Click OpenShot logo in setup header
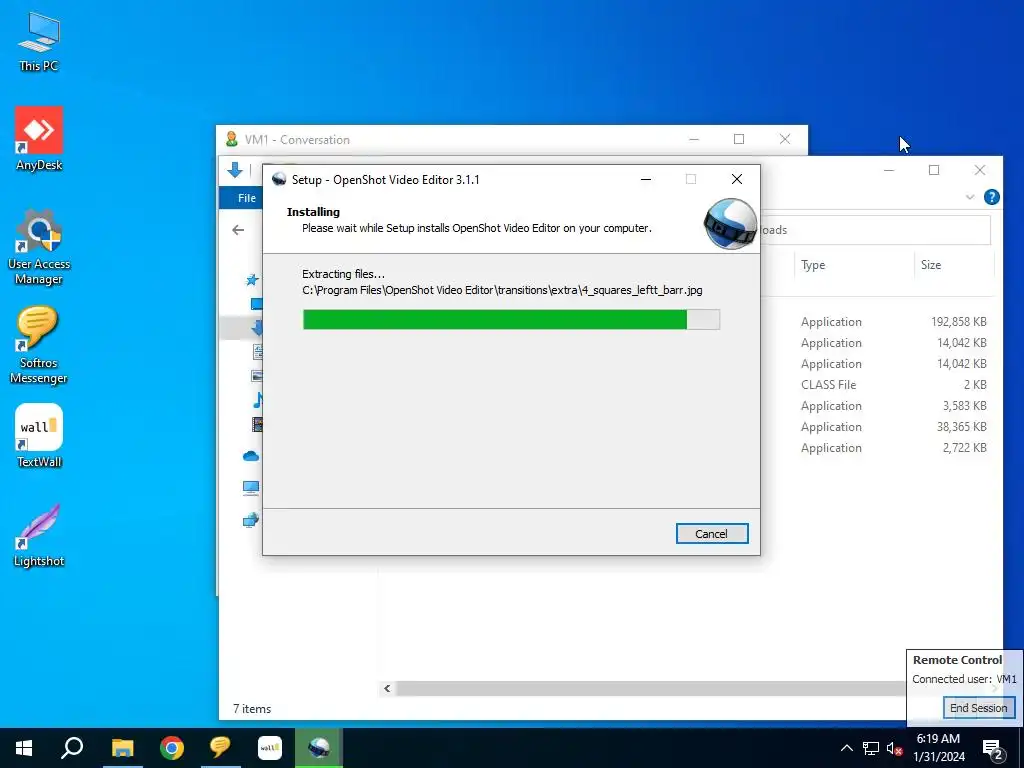 coord(730,224)
